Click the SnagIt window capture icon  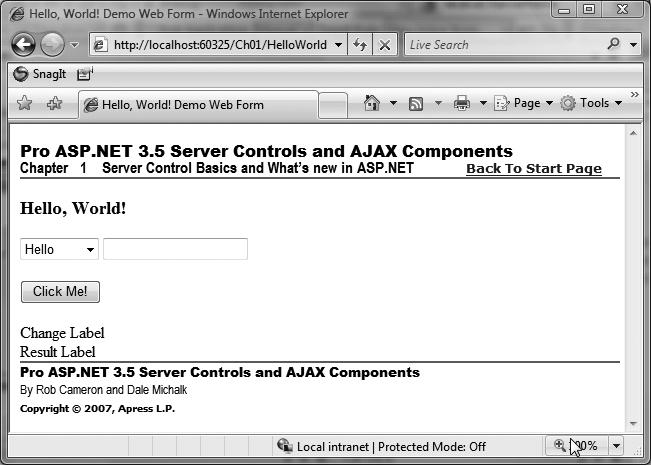click(84, 74)
